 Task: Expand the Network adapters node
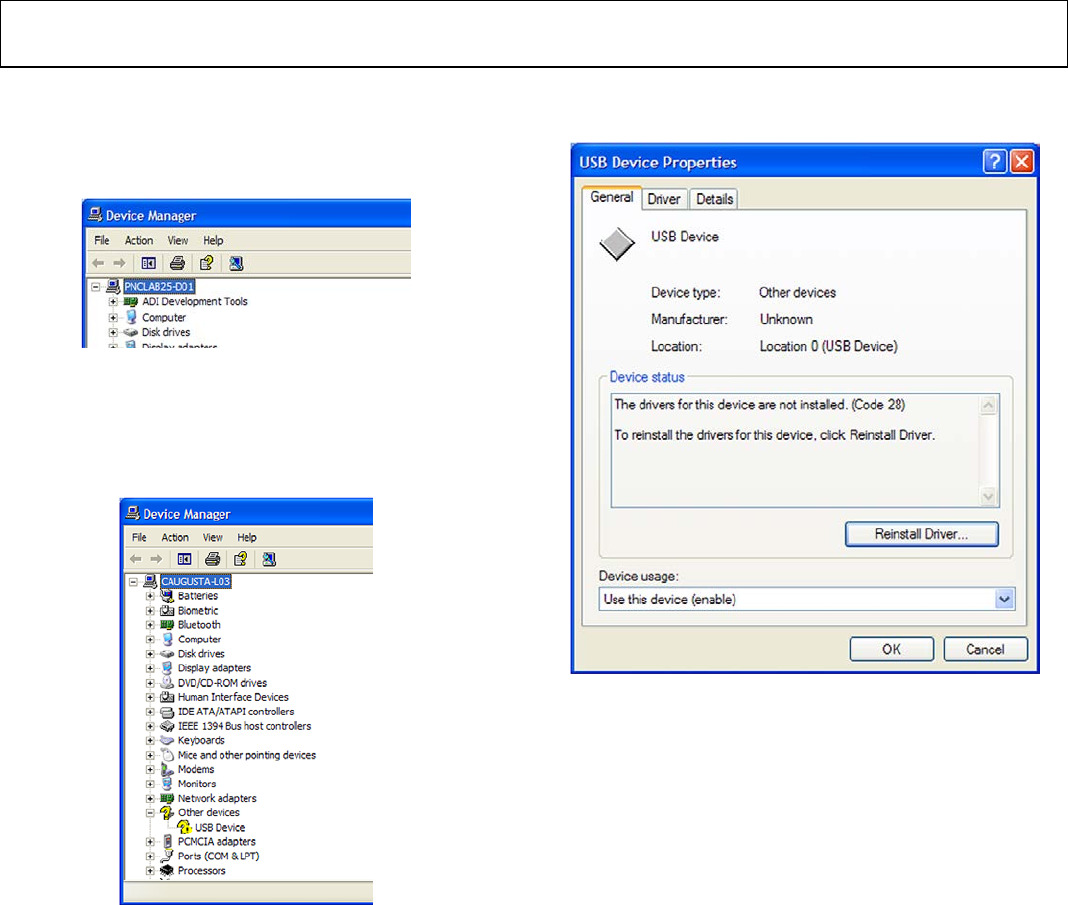tap(151, 799)
